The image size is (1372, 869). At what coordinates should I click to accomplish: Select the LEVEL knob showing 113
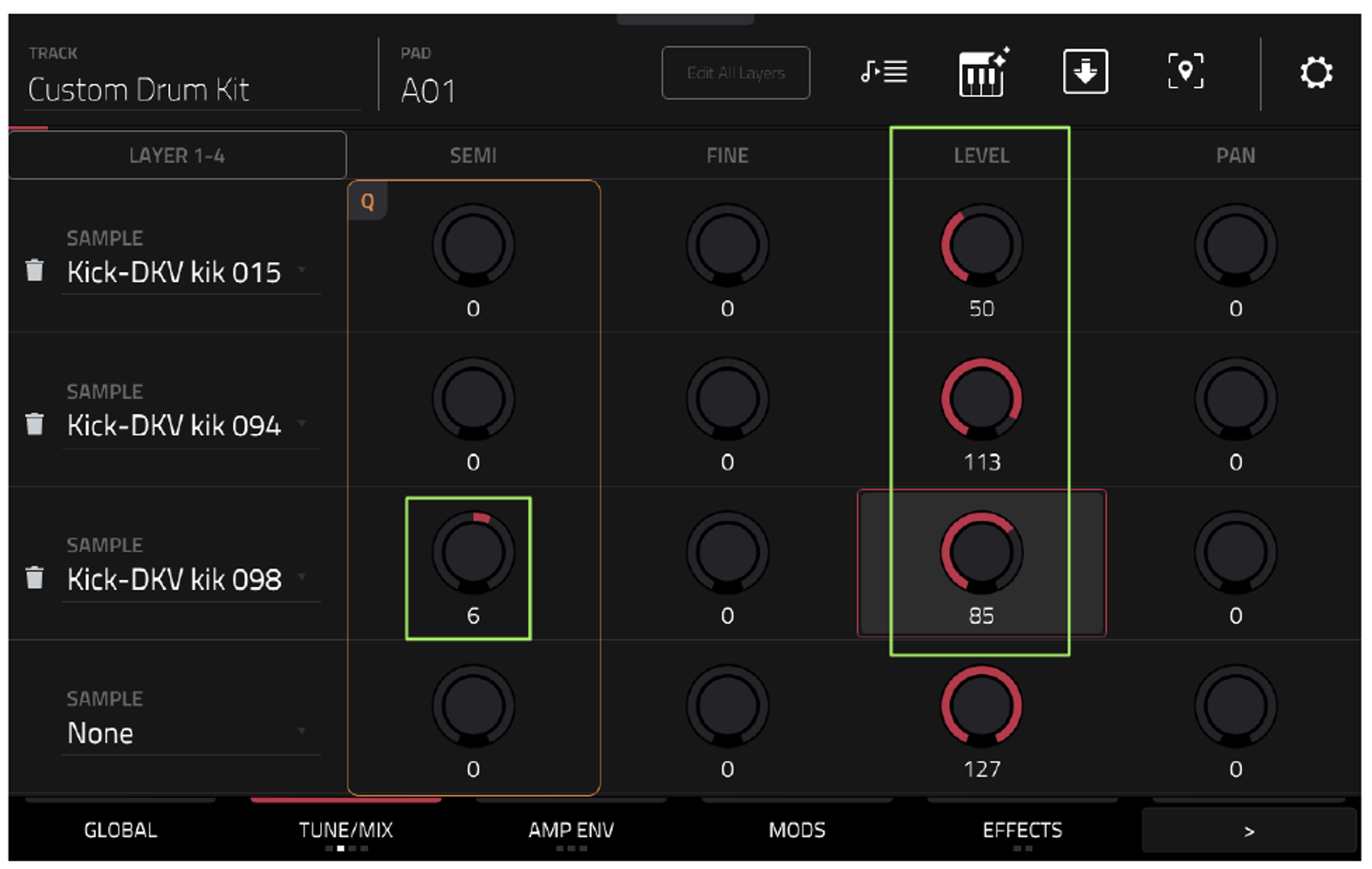tap(981, 399)
